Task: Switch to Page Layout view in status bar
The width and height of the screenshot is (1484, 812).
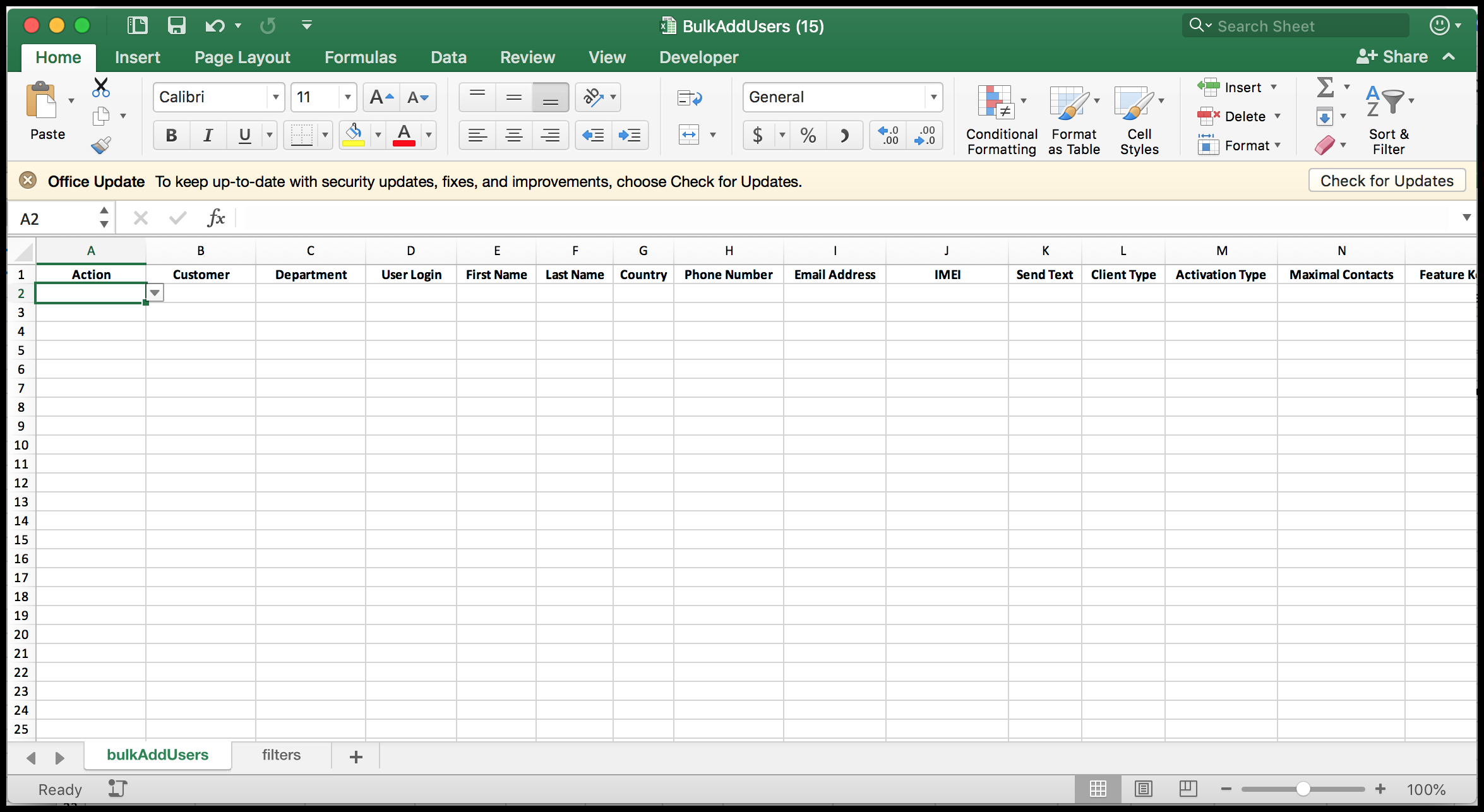Action: click(1143, 789)
